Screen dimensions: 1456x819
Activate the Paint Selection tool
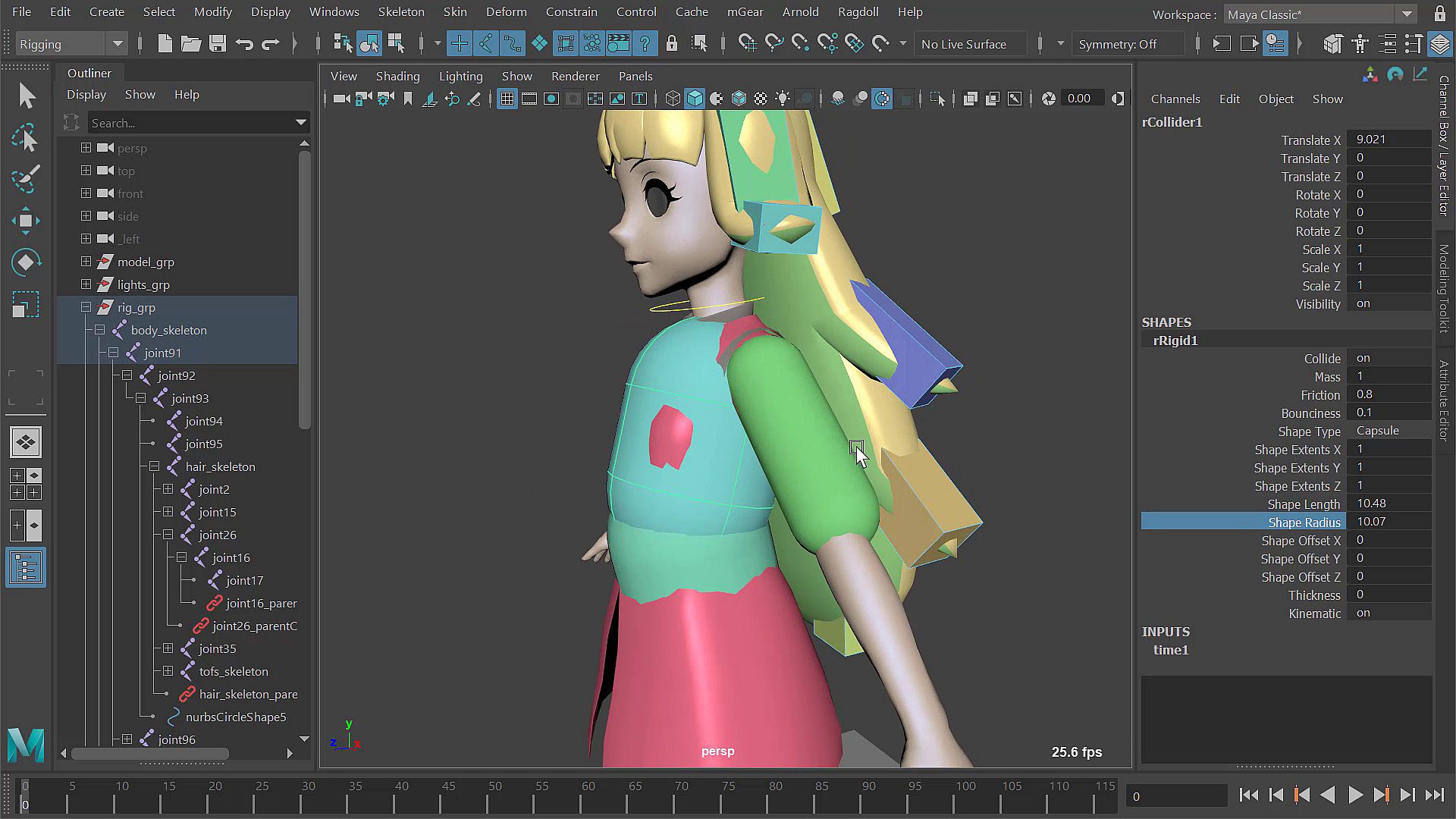point(25,179)
